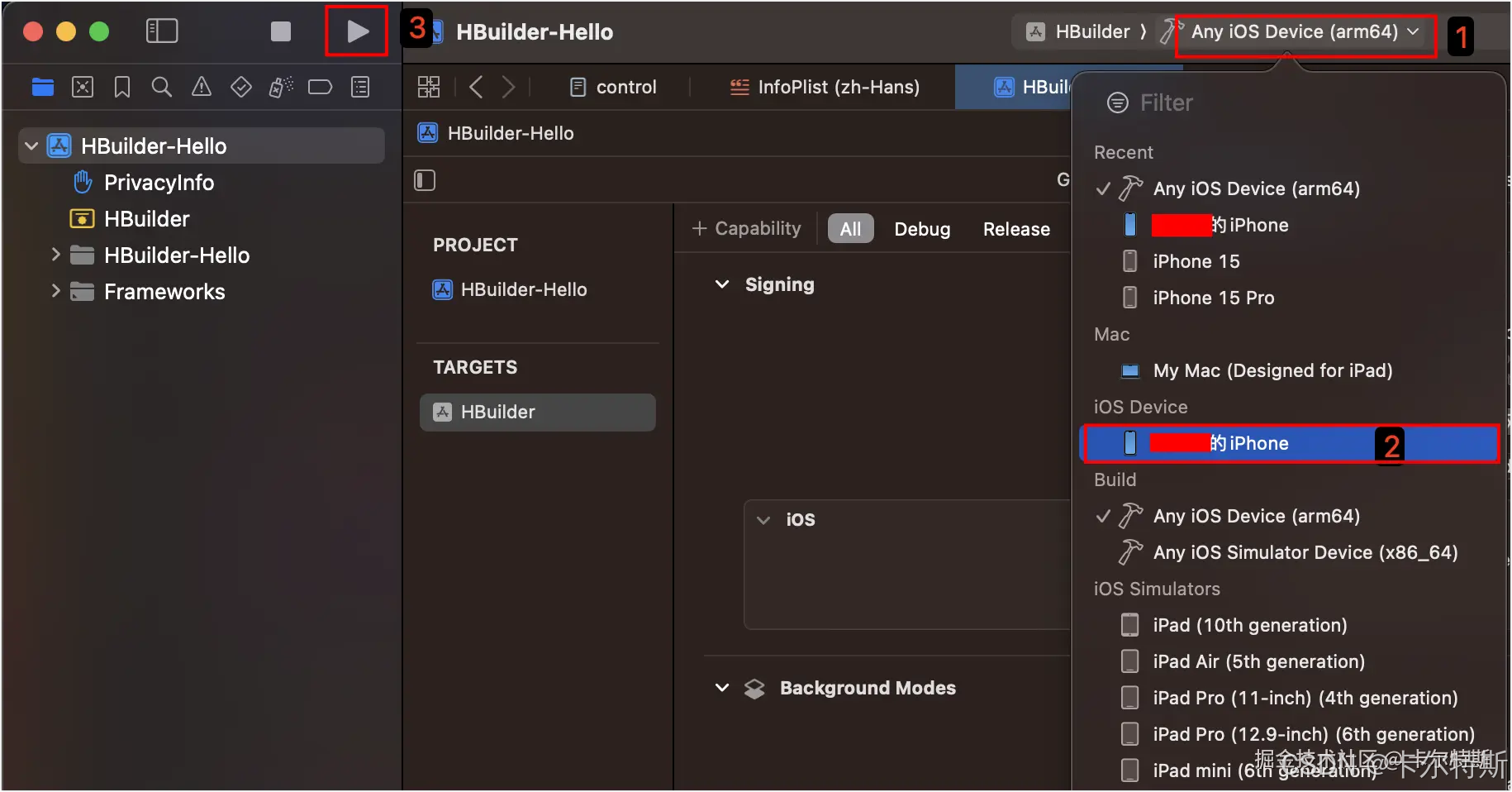This screenshot has width=1512, height=792.
Task: Select the Debug configuration filter
Action: tap(922, 229)
